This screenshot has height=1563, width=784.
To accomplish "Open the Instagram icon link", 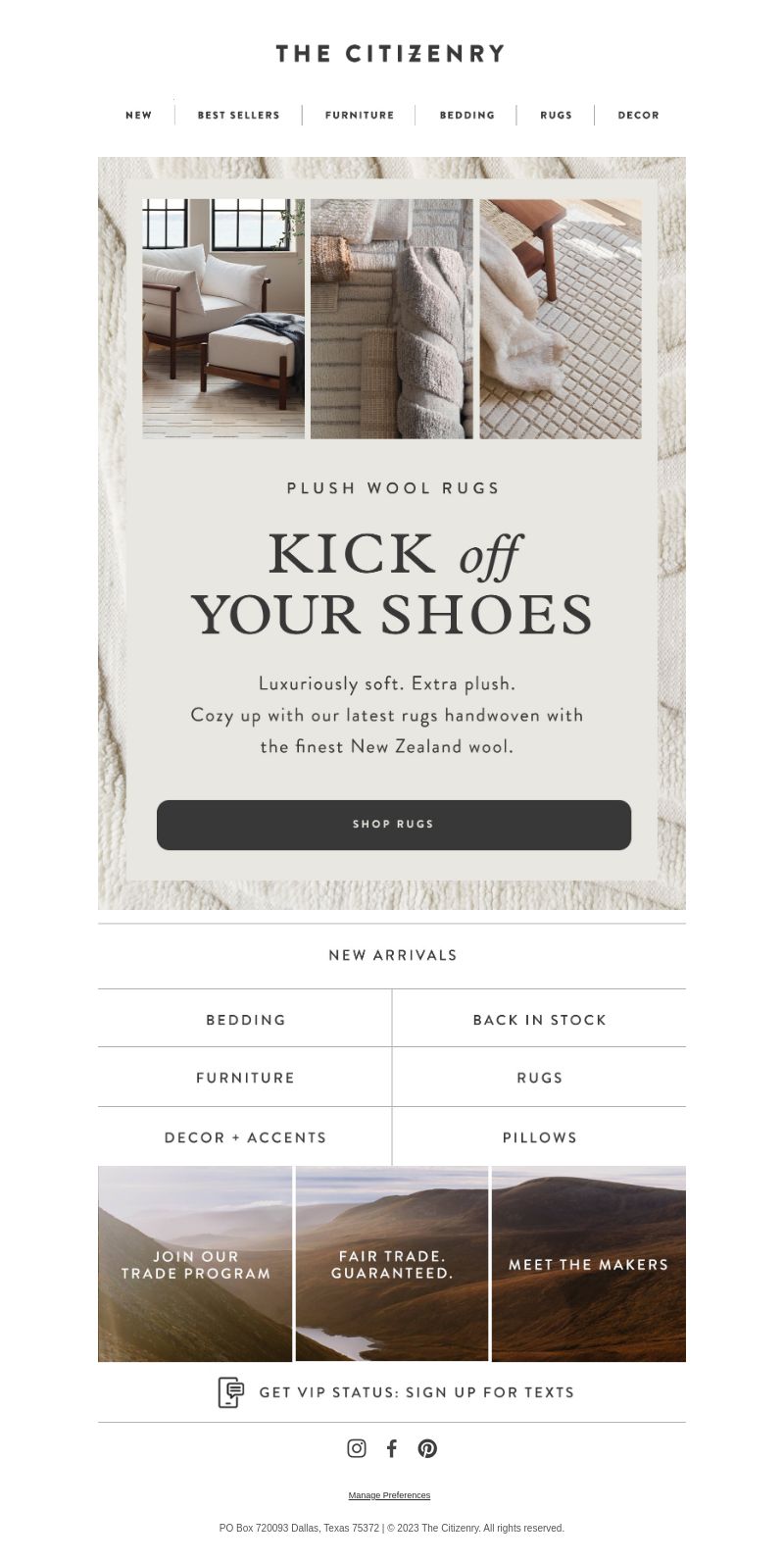I will click(x=357, y=1448).
